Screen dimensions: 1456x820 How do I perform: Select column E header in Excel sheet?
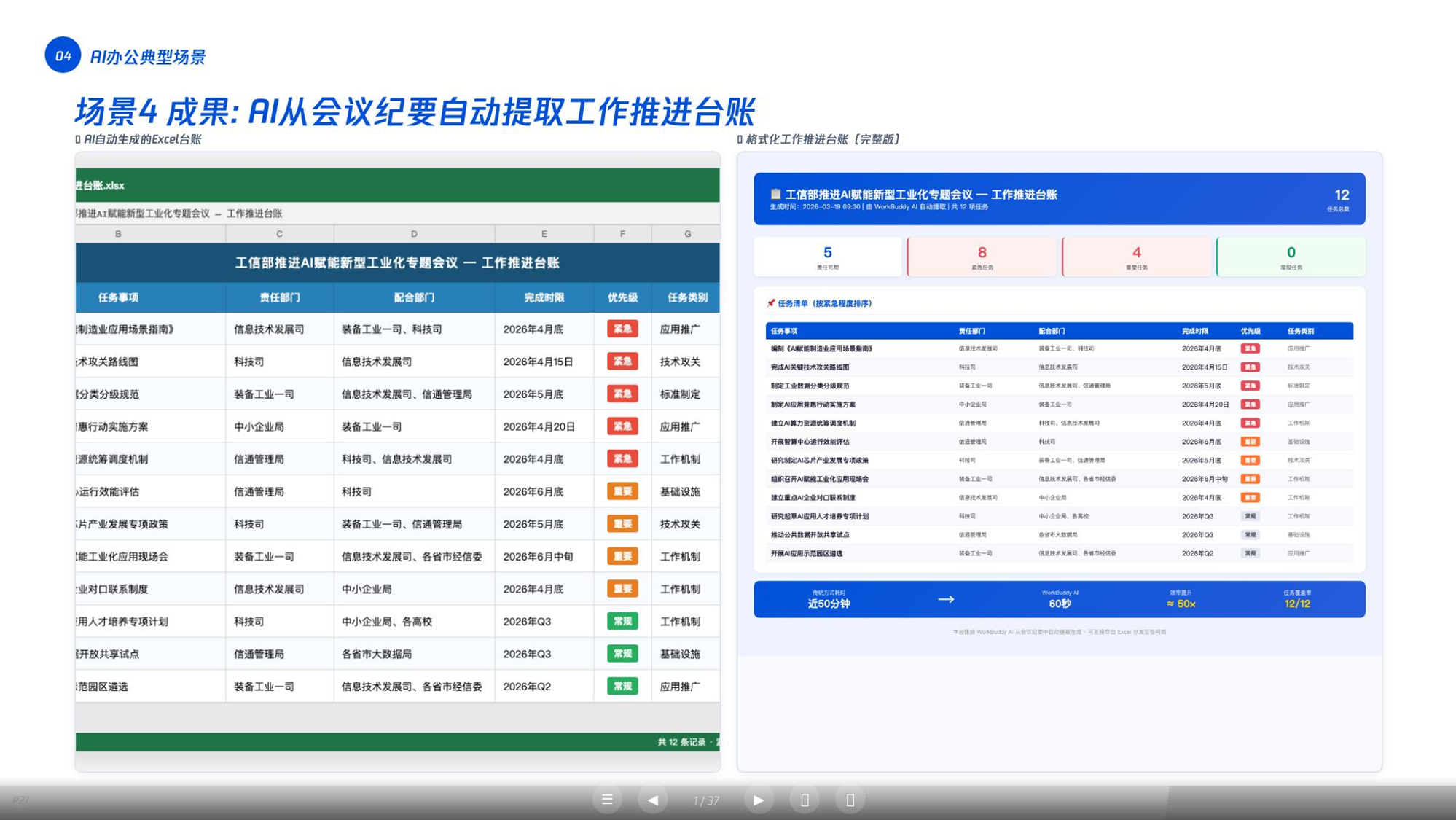pyautogui.click(x=544, y=234)
